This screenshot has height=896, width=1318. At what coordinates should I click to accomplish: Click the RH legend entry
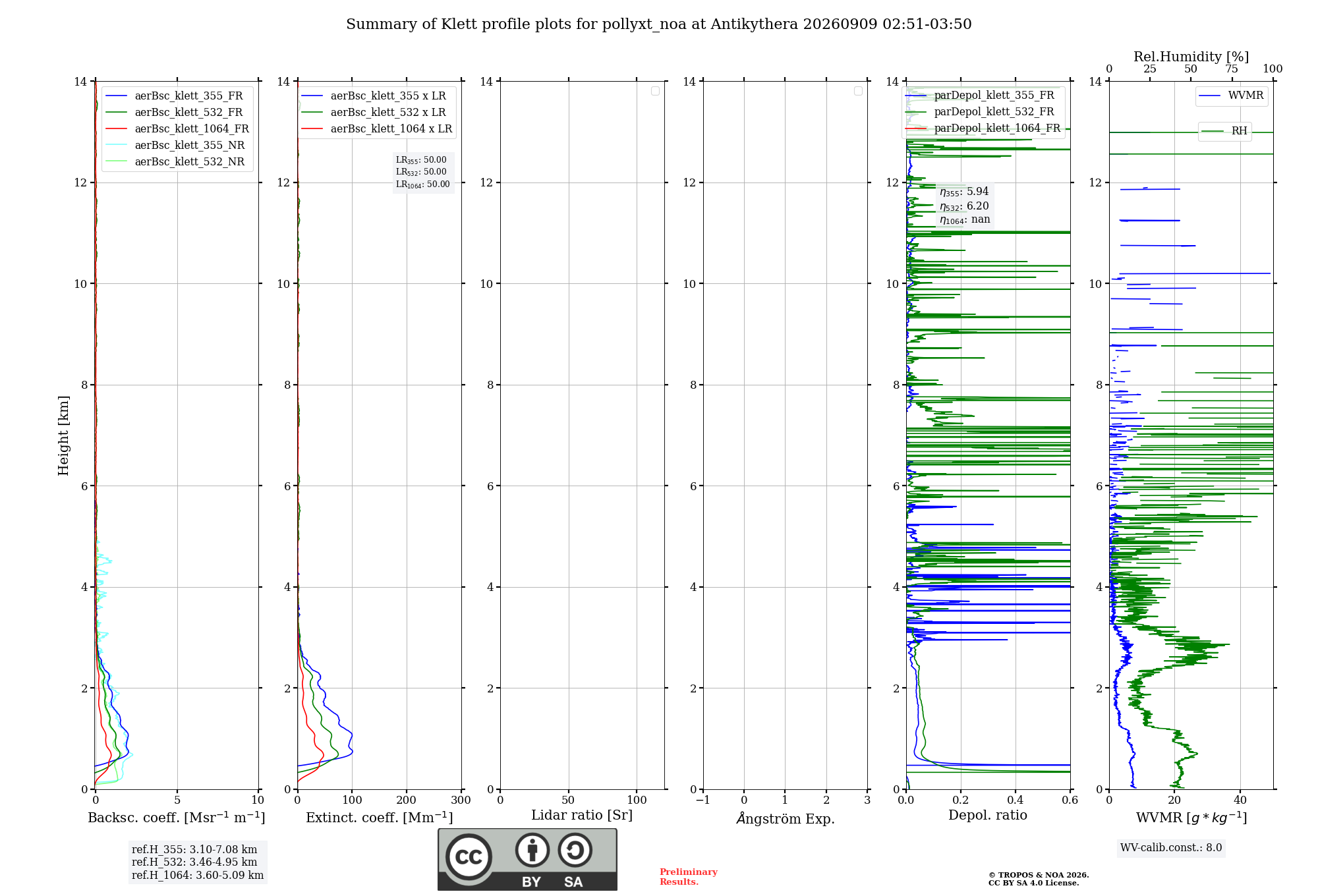[x=1224, y=130]
